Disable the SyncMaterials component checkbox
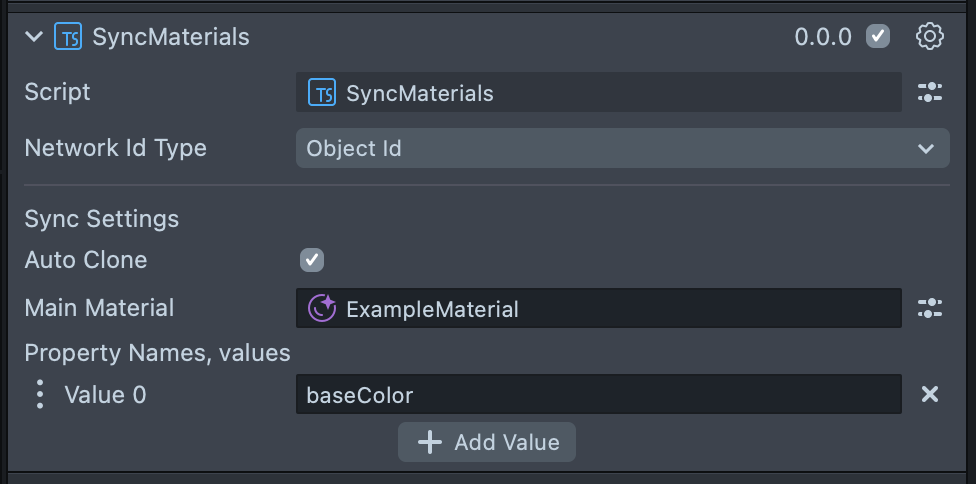The height and width of the screenshot is (484, 976). pos(878,37)
